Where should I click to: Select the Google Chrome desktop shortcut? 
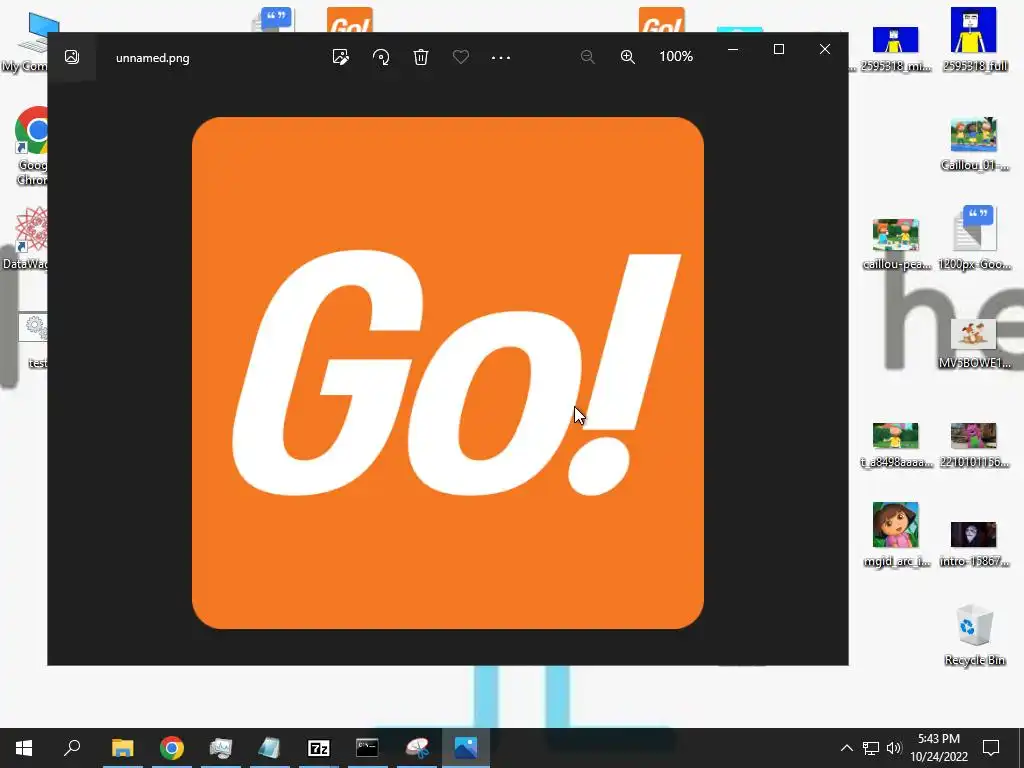(x=31, y=146)
